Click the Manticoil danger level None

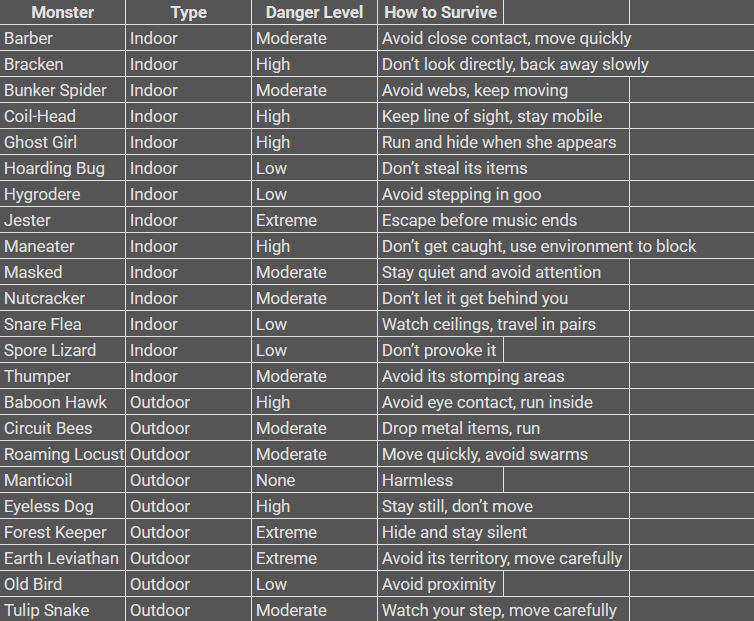tap(315, 480)
